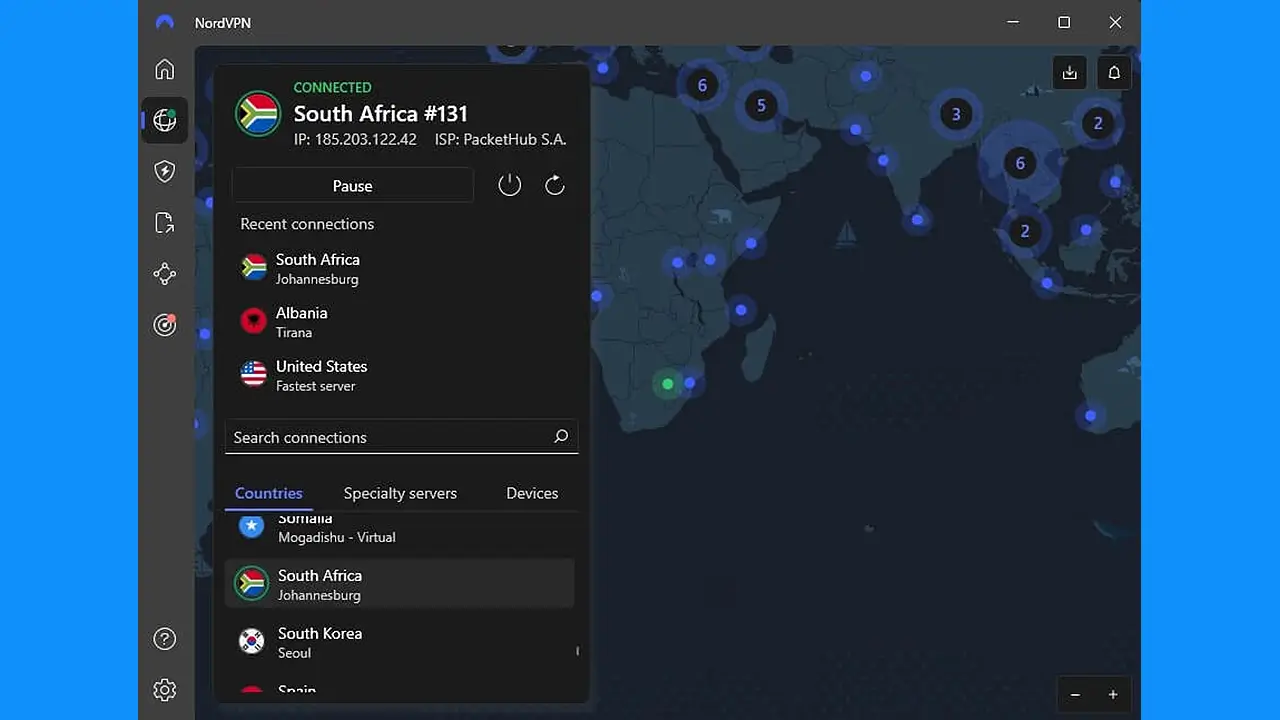
Task: Click the United States flag in Recent connections
Action: [x=254, y=375]
